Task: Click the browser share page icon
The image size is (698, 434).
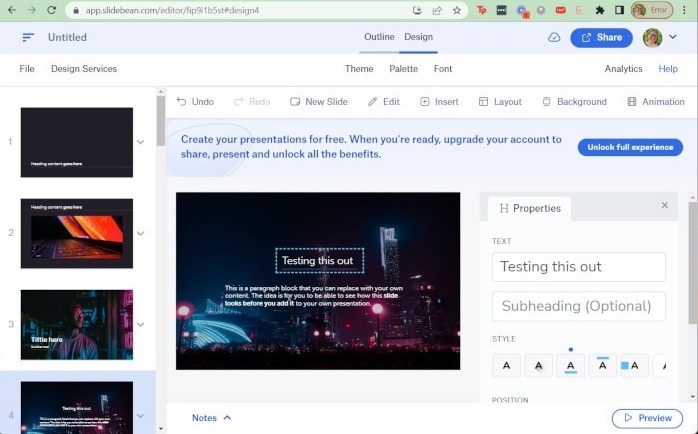Action: [437, 10]
